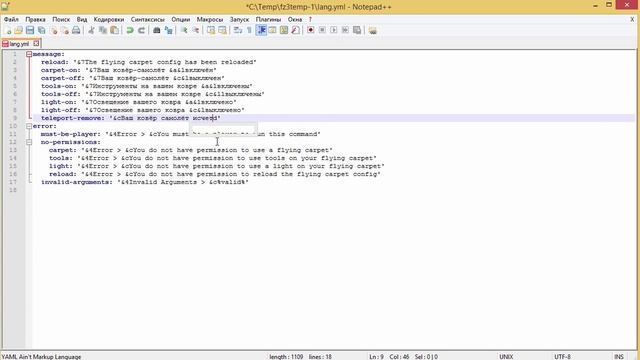The height and width of the screenshot is (360, 640).
Task: Click the UNIX line ending status field
Action: tap(506, 357)
